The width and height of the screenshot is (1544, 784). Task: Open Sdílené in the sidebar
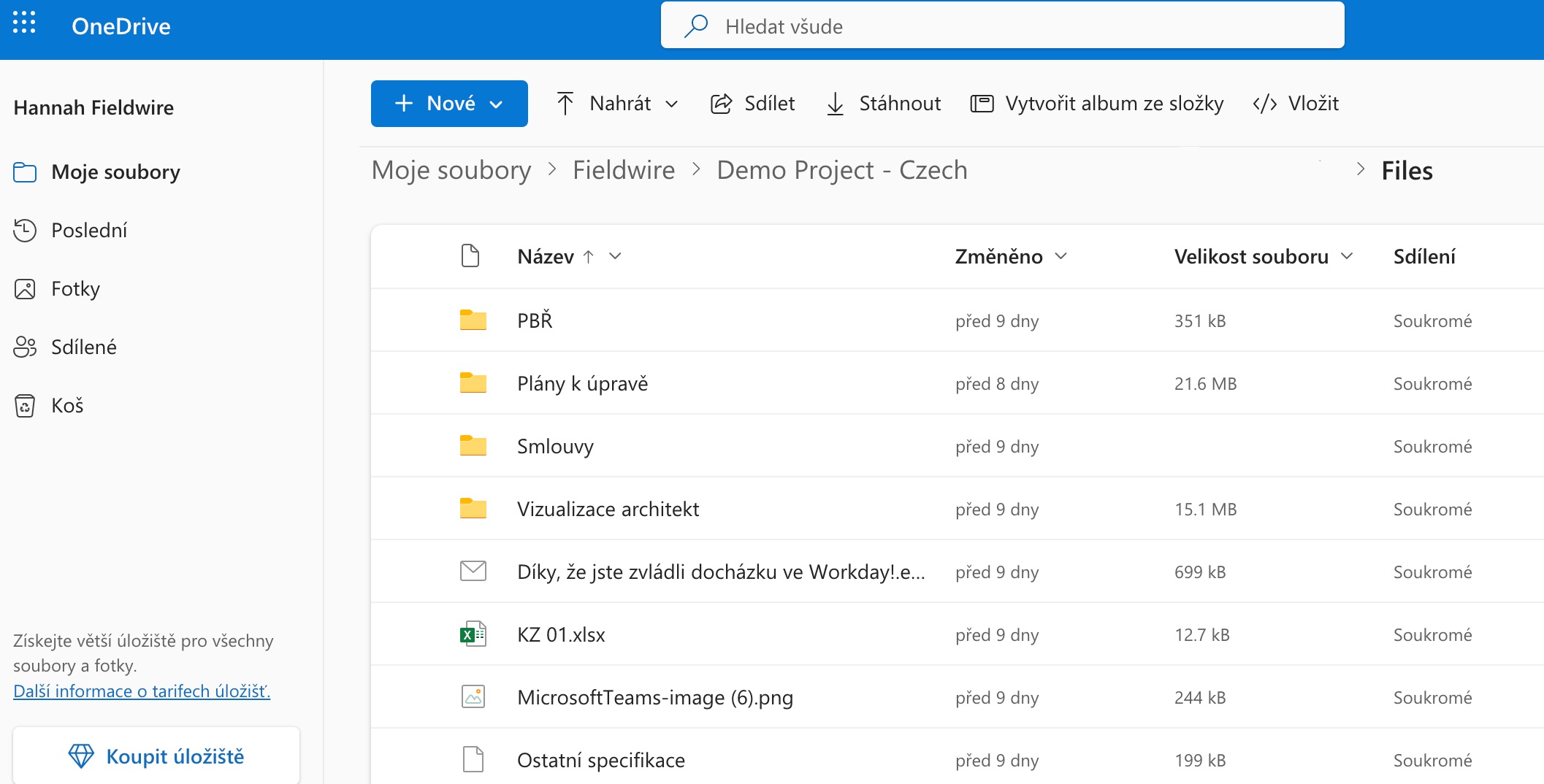pyautogui.click(x=84, y=347)
